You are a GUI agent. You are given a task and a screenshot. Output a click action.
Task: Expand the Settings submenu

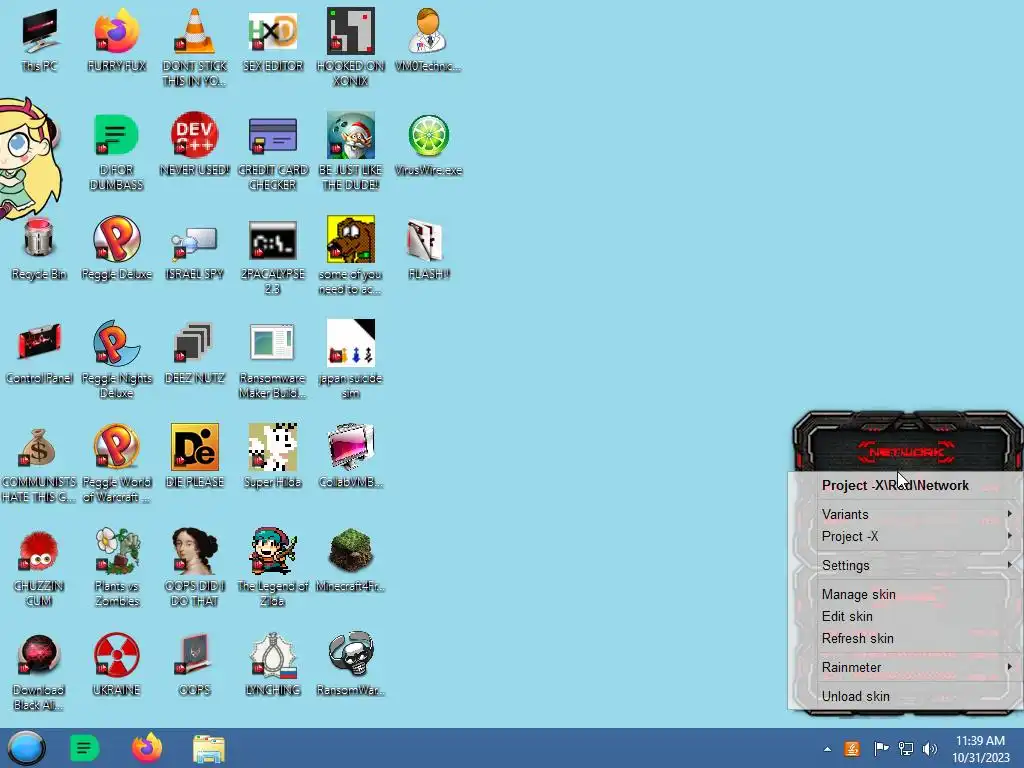pos(917,565)
